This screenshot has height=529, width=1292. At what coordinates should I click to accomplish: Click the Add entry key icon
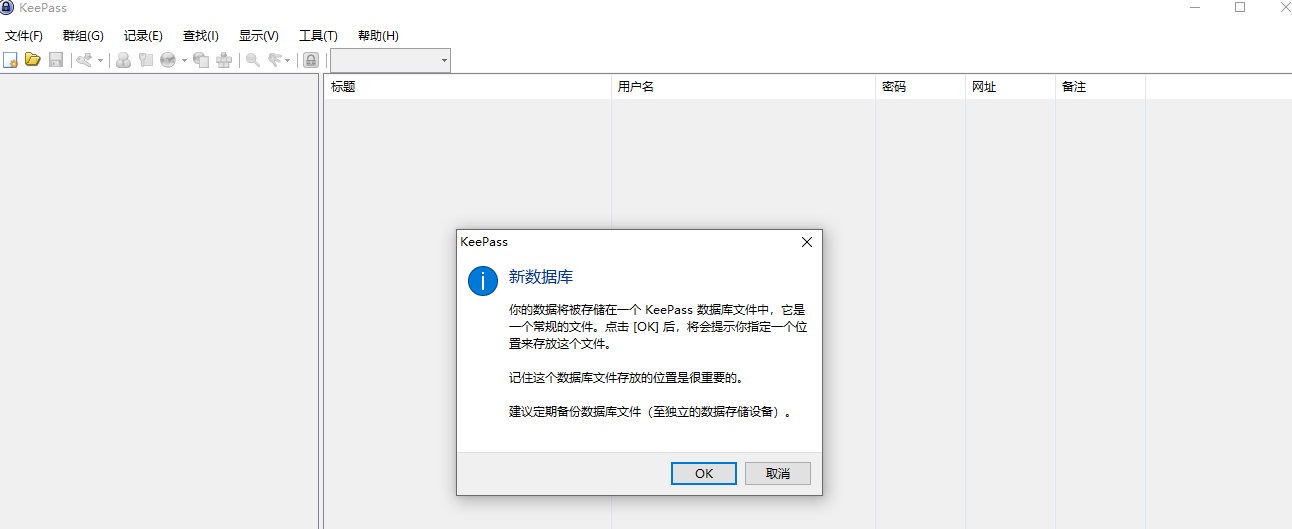tap(85, 60)
